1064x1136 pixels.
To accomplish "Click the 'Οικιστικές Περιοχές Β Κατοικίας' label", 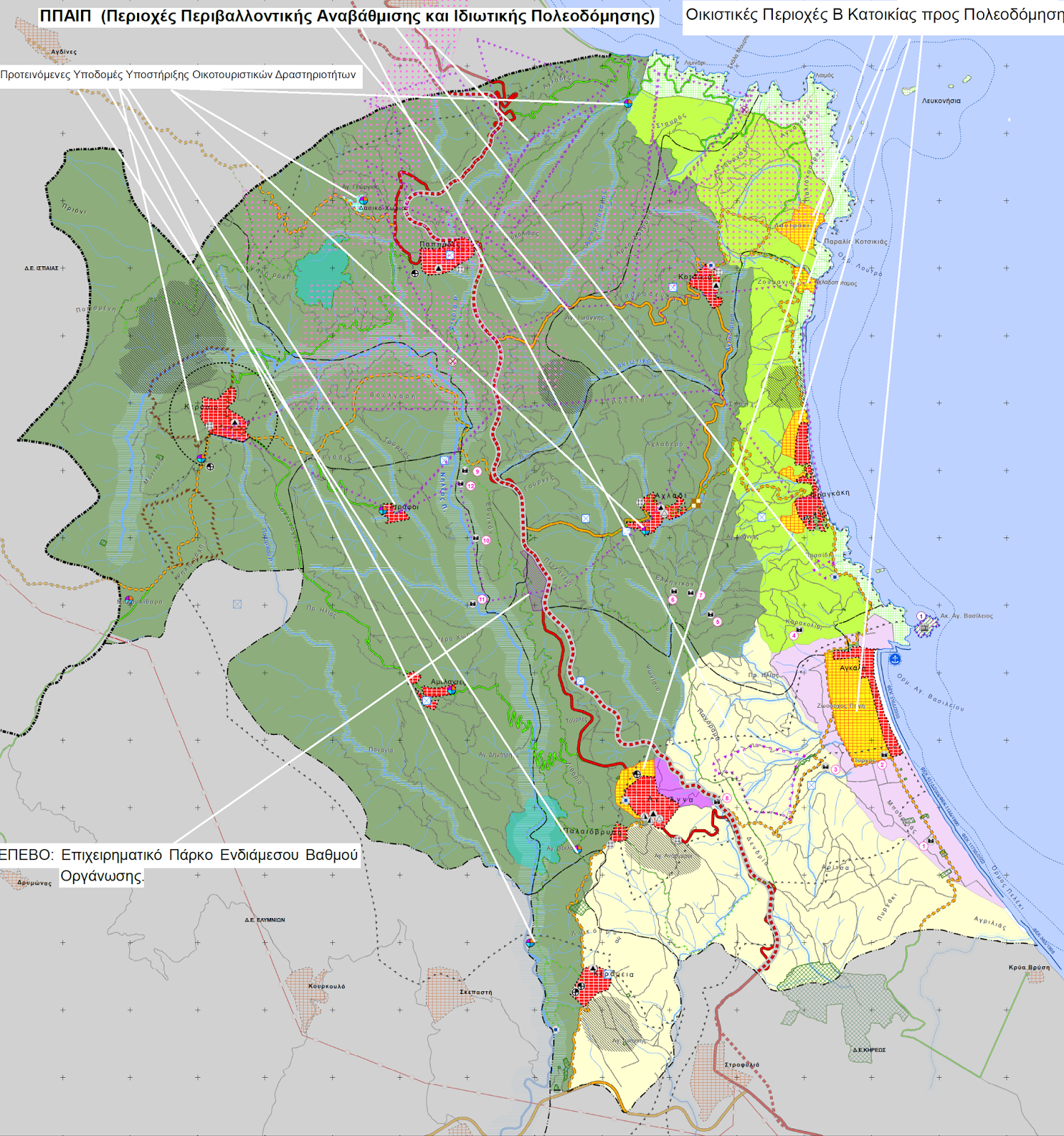I will click(874, 16).
